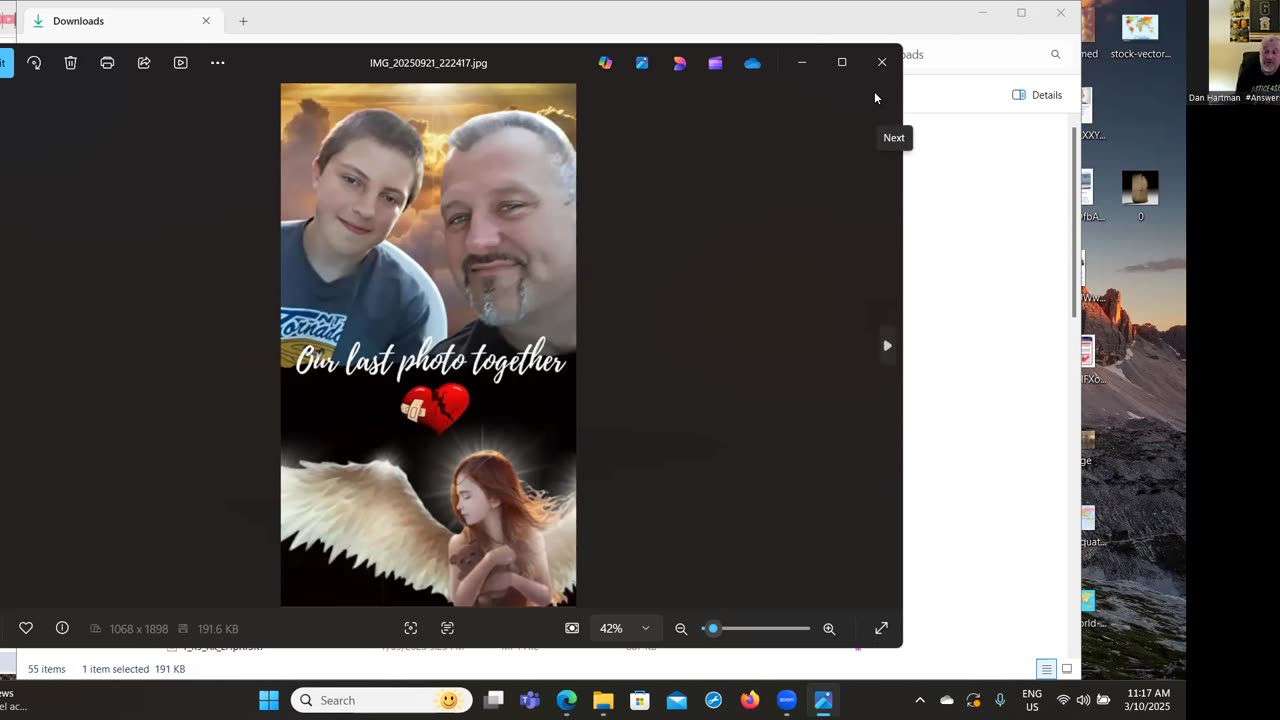
Task: Switch to details list view in Explorer
Action: tap(1046, 669)
